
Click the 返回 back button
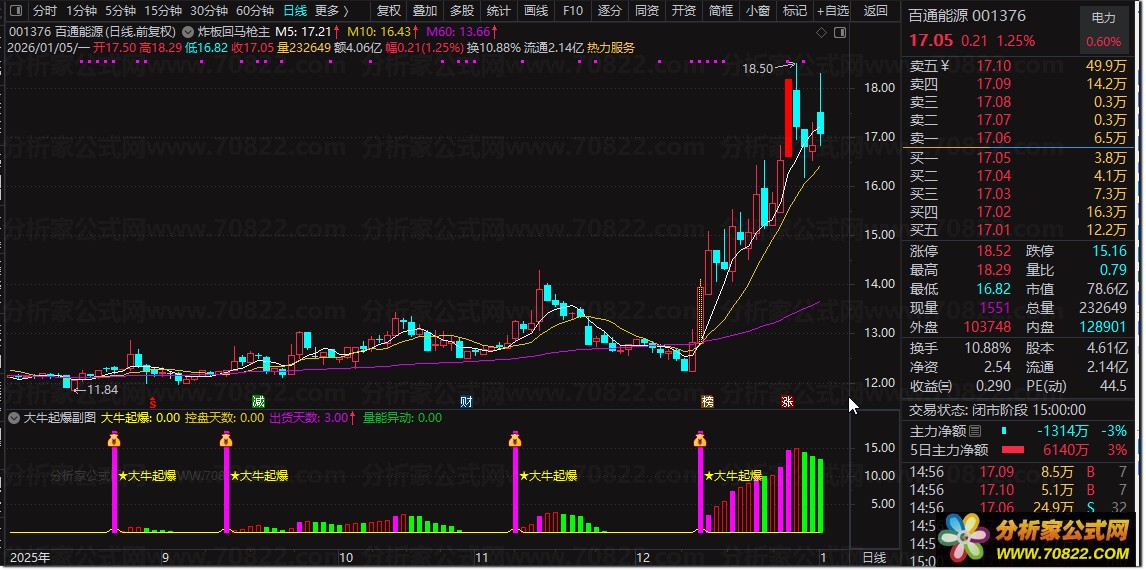(876, 11)
